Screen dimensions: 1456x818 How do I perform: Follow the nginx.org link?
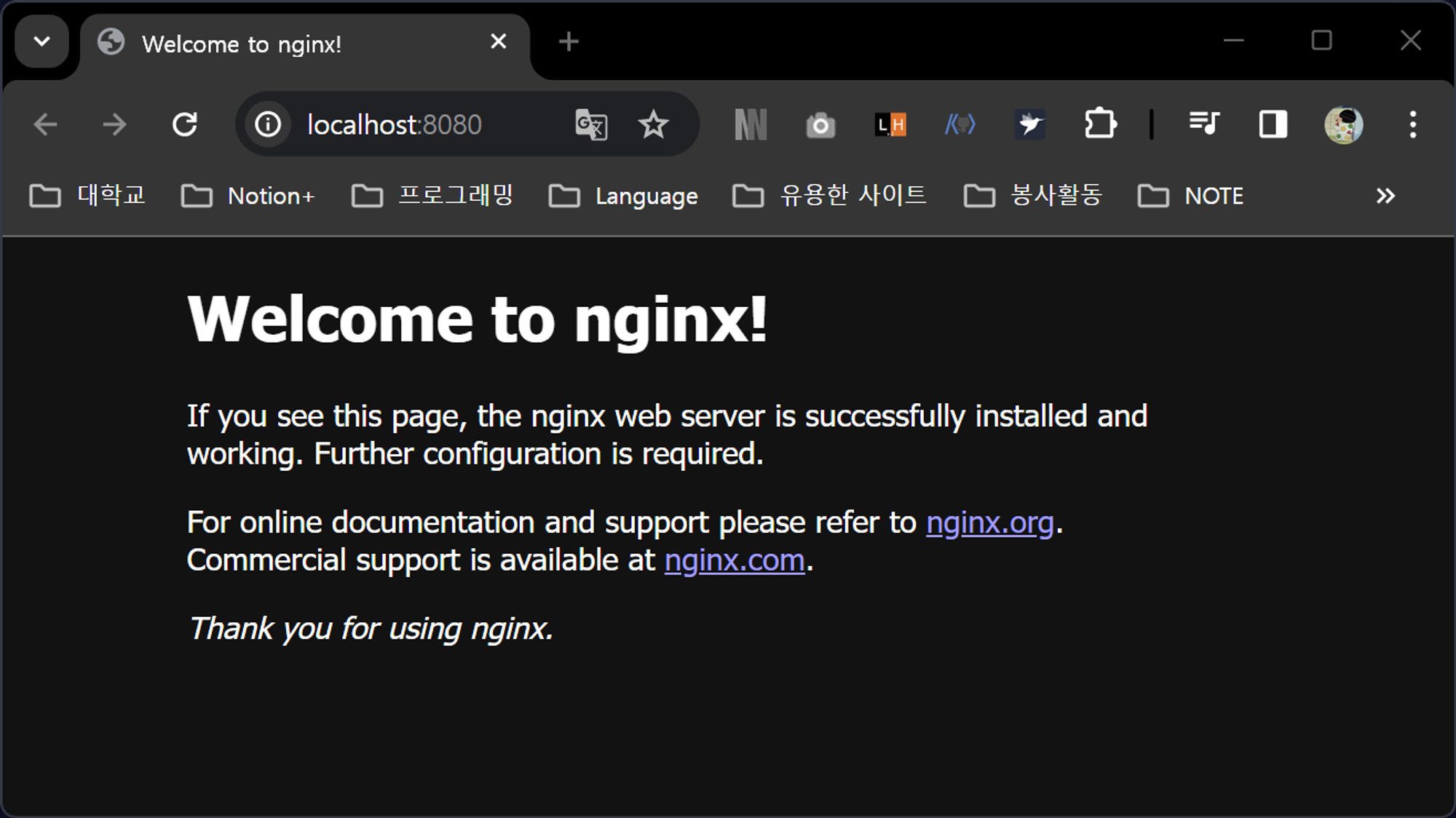pyautogui.click(x=989, y=523)
